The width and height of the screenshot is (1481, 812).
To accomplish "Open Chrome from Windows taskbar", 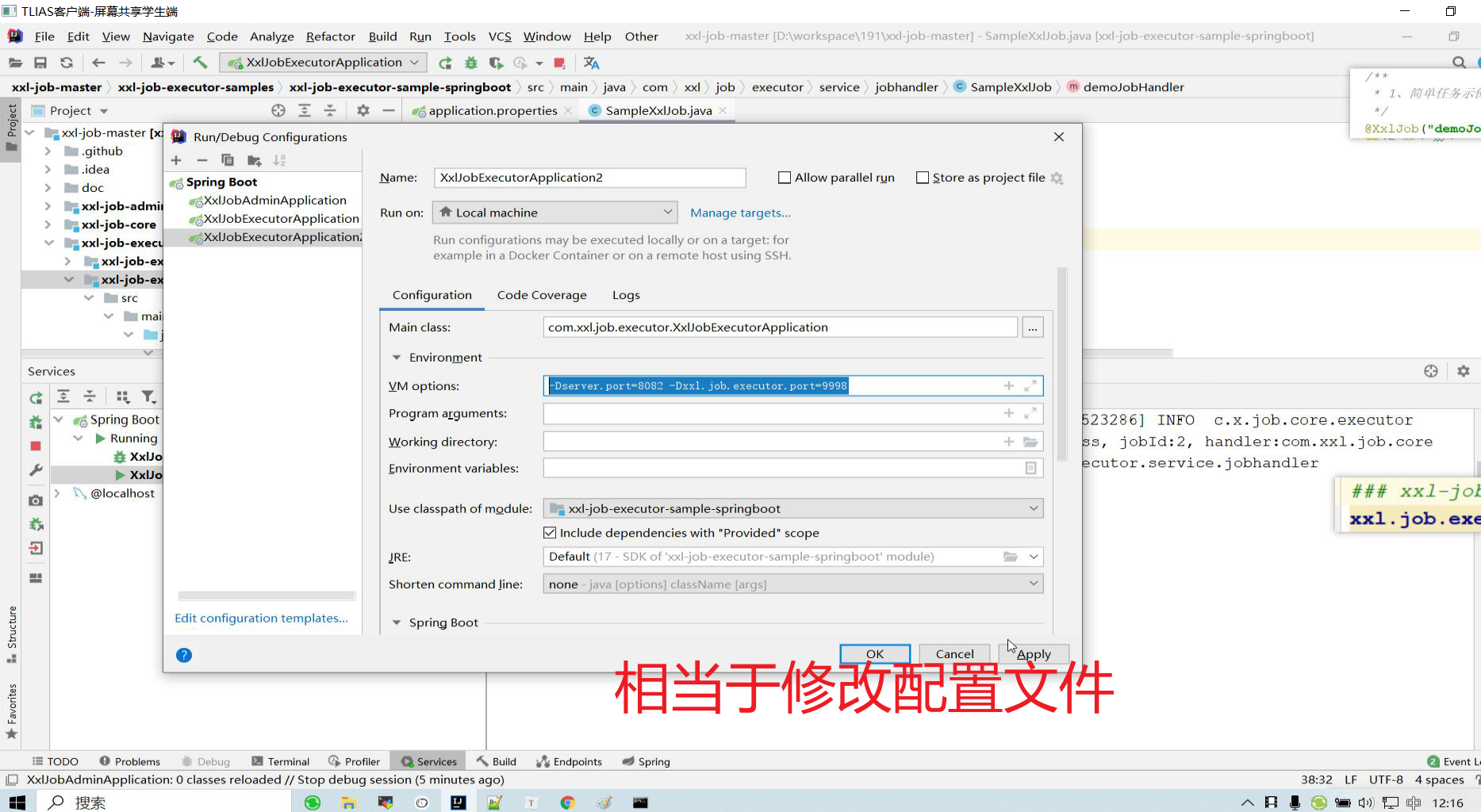I will coord(567,802).
